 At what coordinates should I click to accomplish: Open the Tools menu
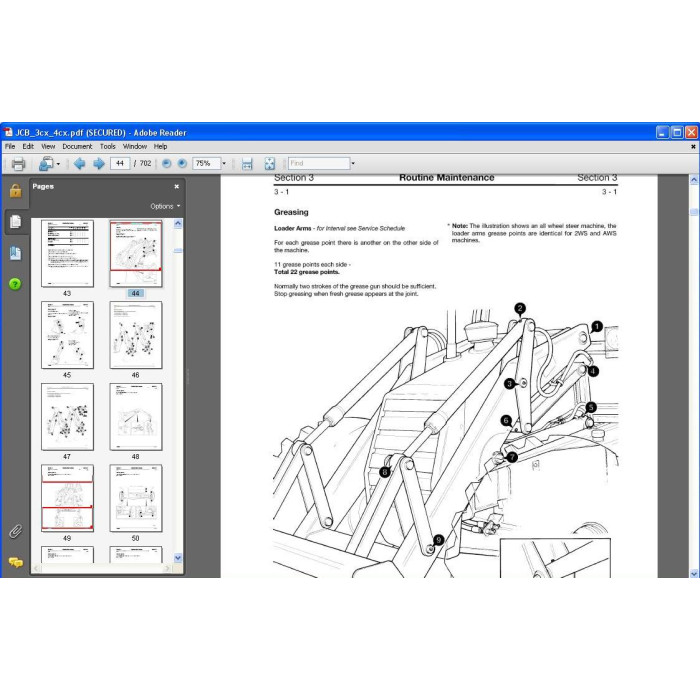tap(108, 146)
